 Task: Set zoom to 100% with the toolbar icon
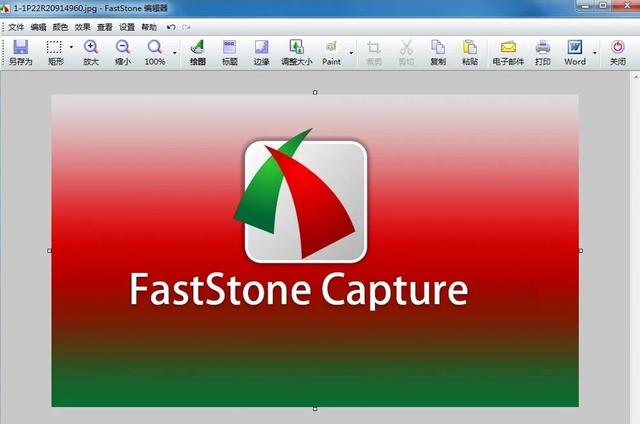(155, 52)
